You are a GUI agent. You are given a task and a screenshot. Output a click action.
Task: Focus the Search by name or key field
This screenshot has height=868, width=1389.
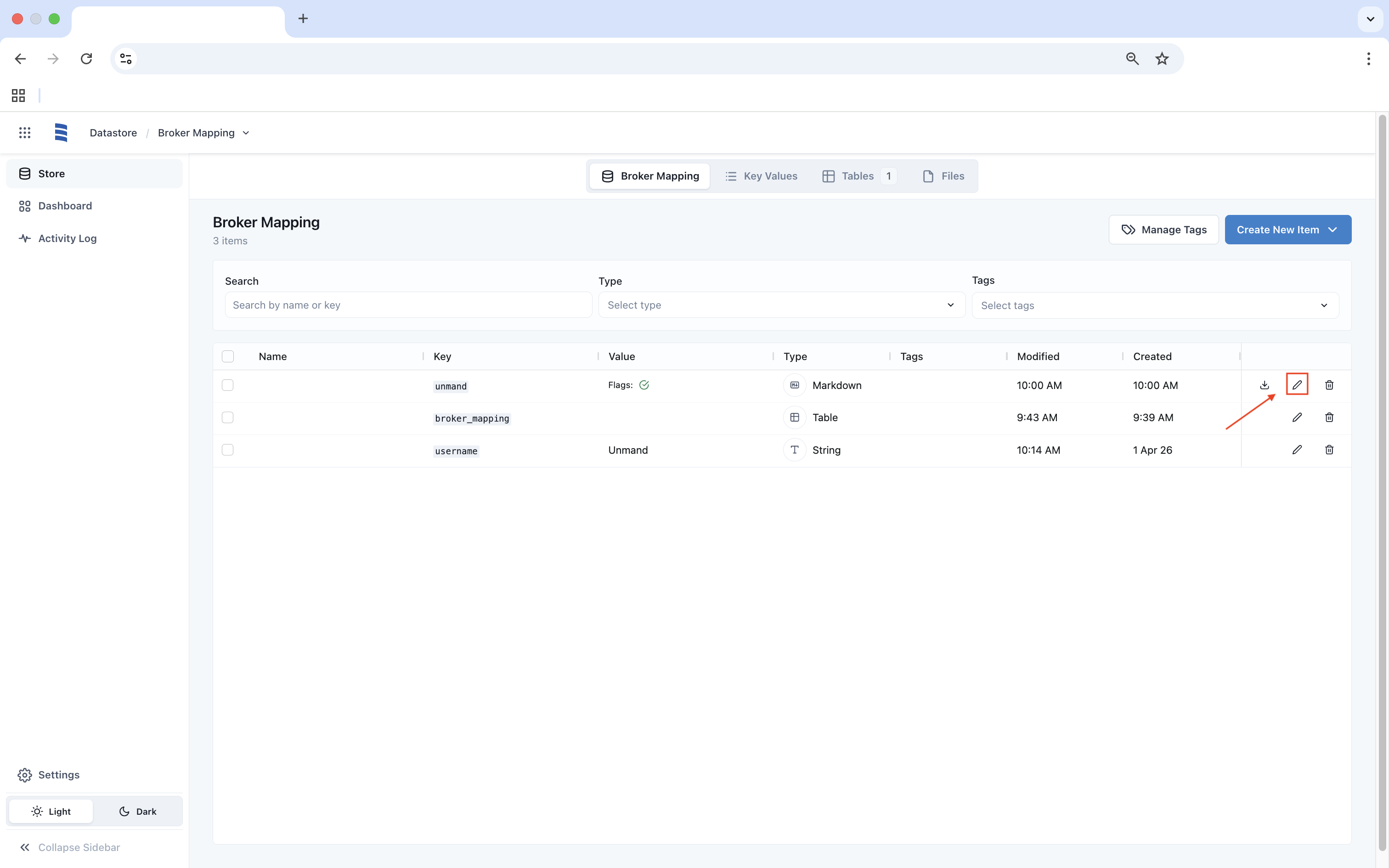click(408, 305)
